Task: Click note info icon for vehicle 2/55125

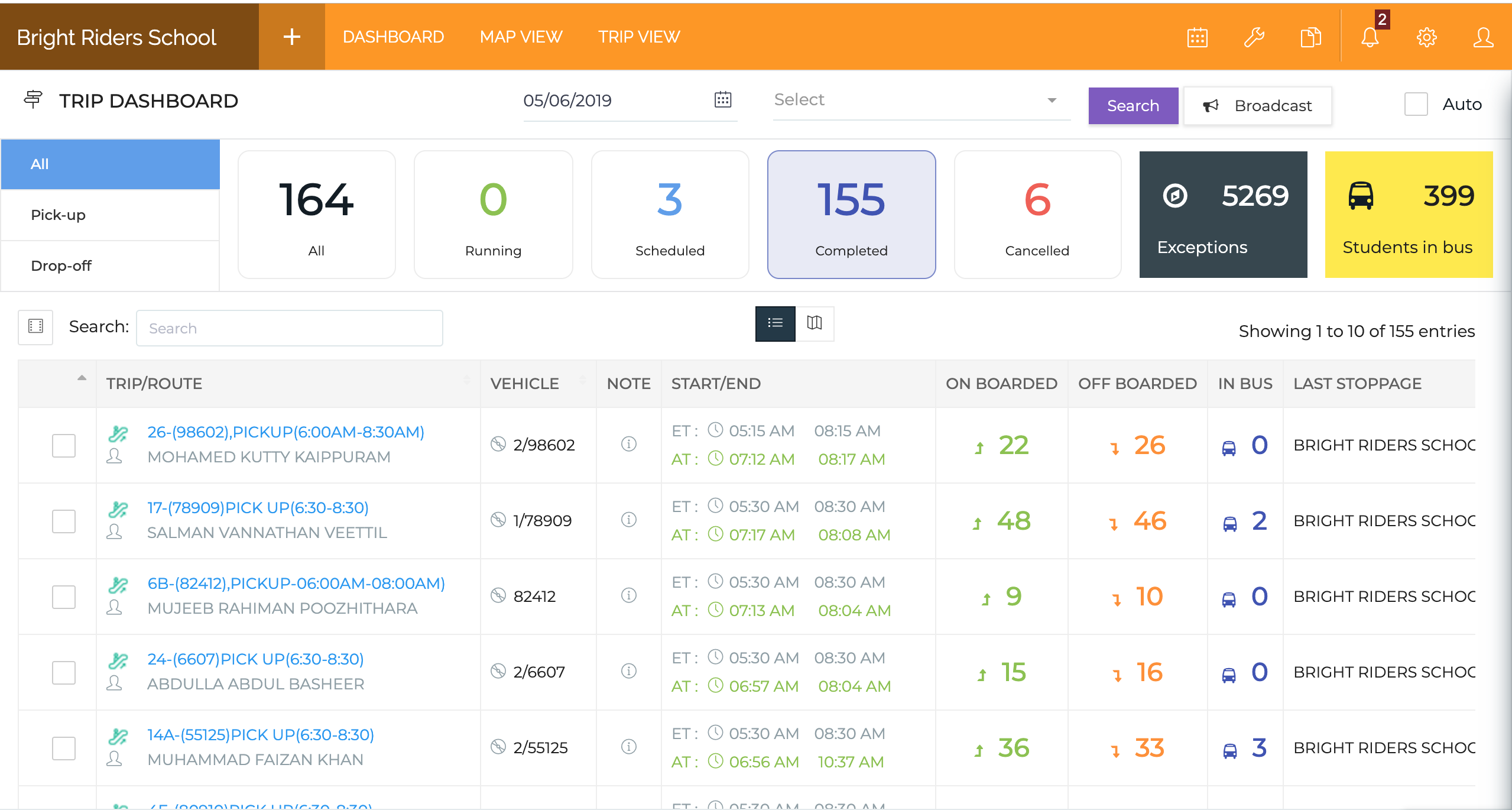Action: click(629, 747)
